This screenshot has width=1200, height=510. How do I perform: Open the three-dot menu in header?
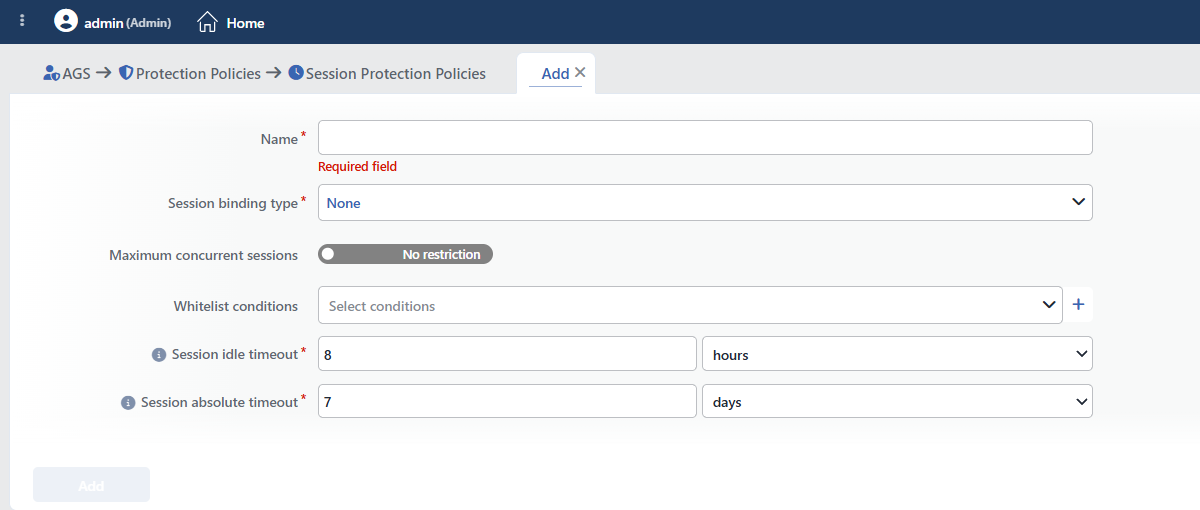(x=22, y=21)
